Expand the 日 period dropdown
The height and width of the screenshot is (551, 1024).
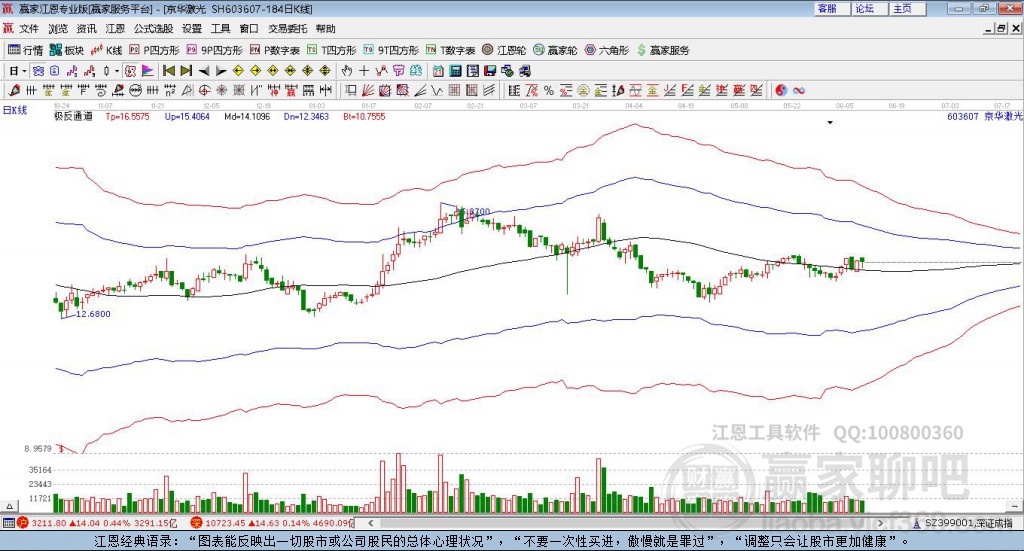click(24, 71)
